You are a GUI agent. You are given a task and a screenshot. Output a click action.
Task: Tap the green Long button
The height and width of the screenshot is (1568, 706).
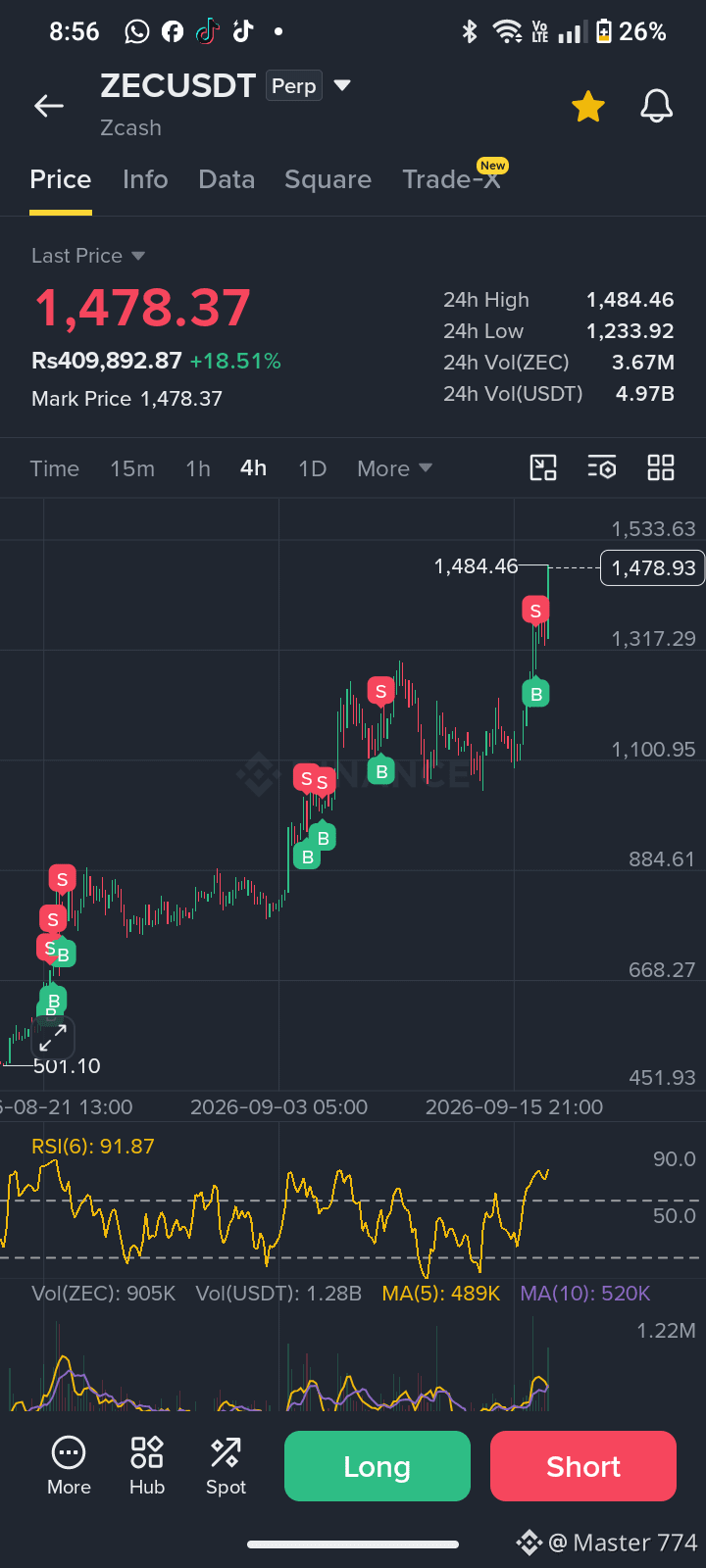378,1466
